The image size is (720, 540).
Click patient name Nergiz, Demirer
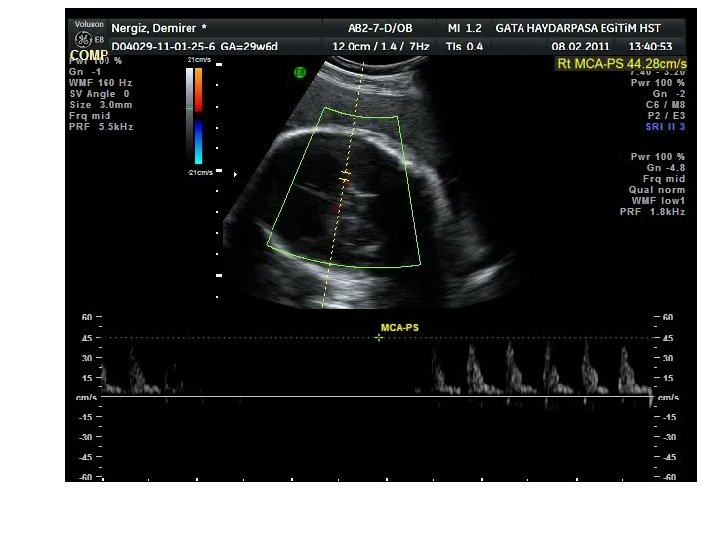point(154,28)
